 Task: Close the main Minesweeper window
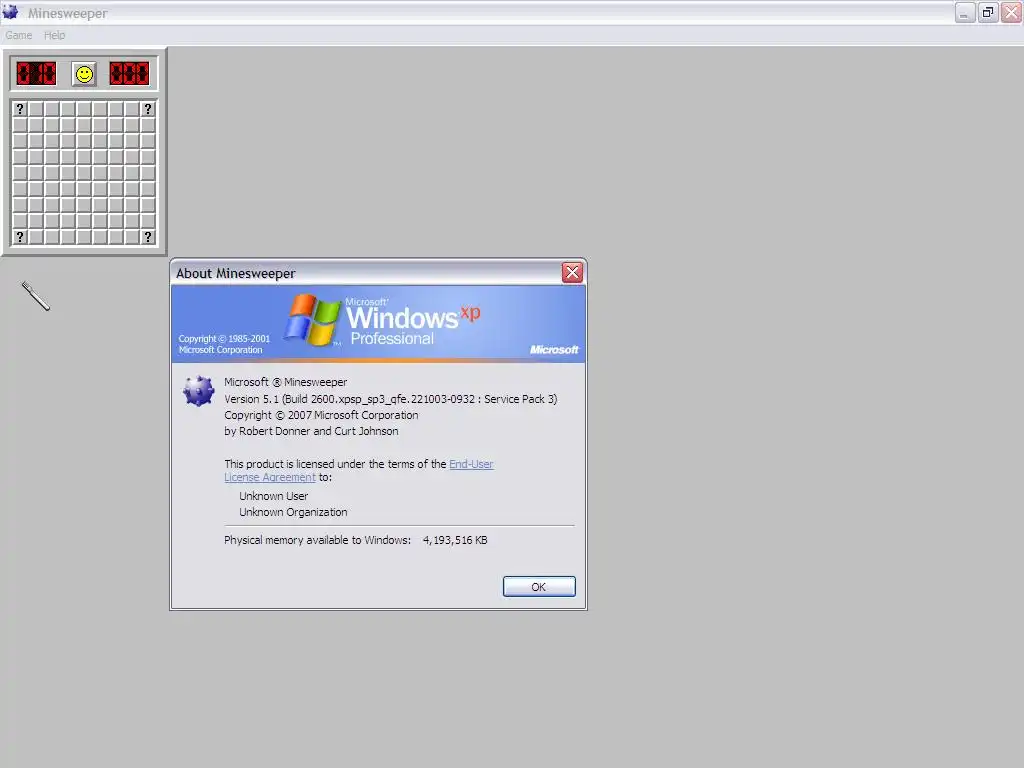1011,12
